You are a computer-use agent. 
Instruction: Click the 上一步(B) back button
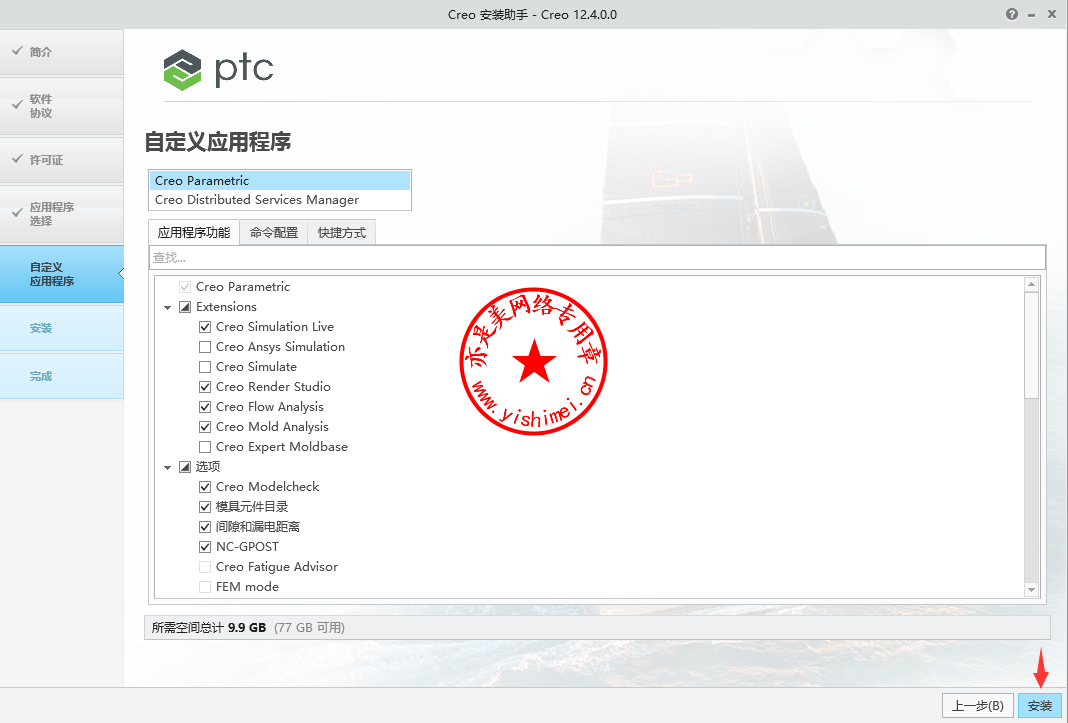pos(978,706)
